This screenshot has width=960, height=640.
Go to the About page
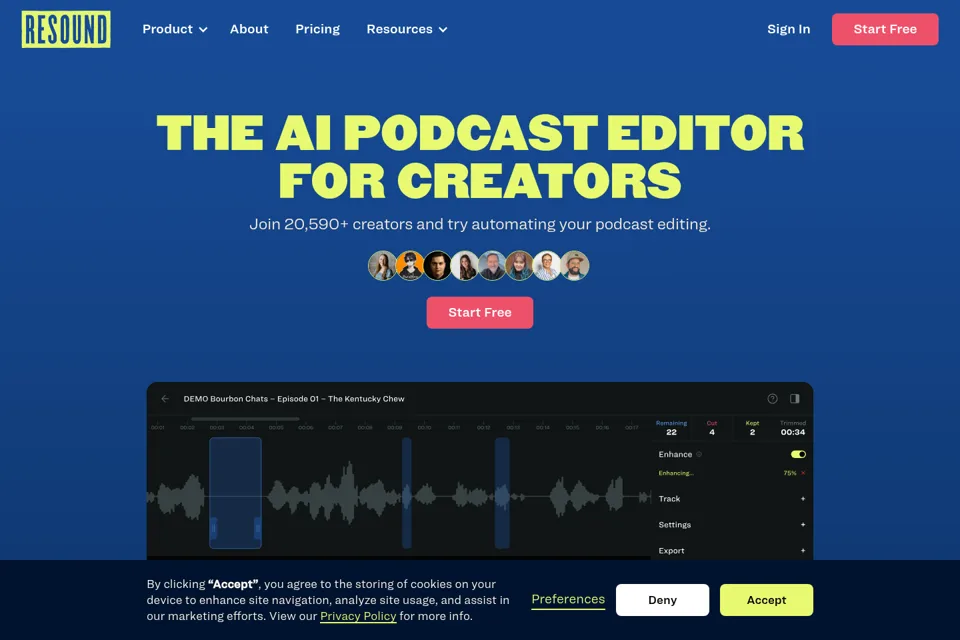tap(249, 29)
